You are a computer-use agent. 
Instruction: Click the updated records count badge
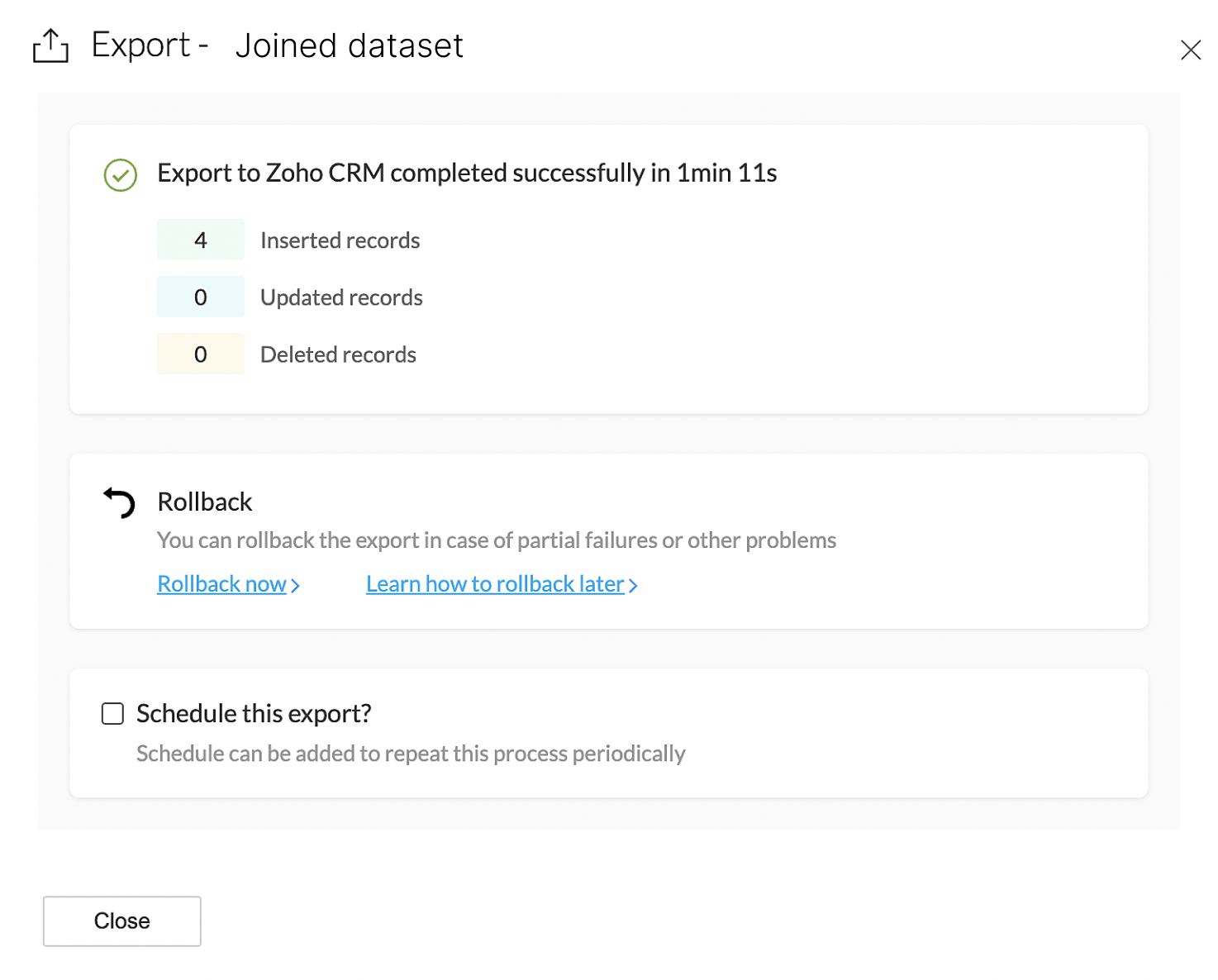tap(201, 297)
